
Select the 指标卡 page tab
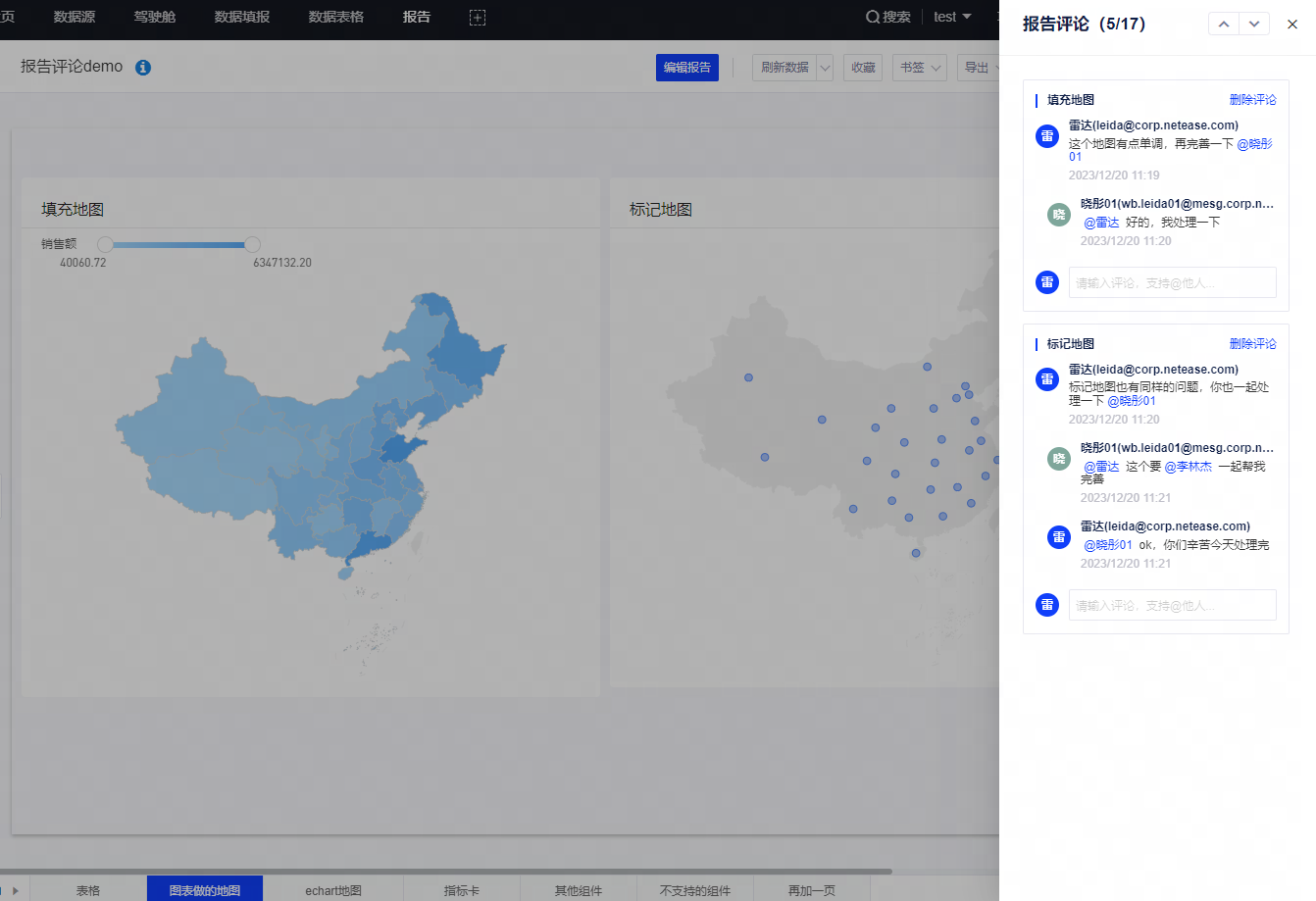tap(461, 890)
